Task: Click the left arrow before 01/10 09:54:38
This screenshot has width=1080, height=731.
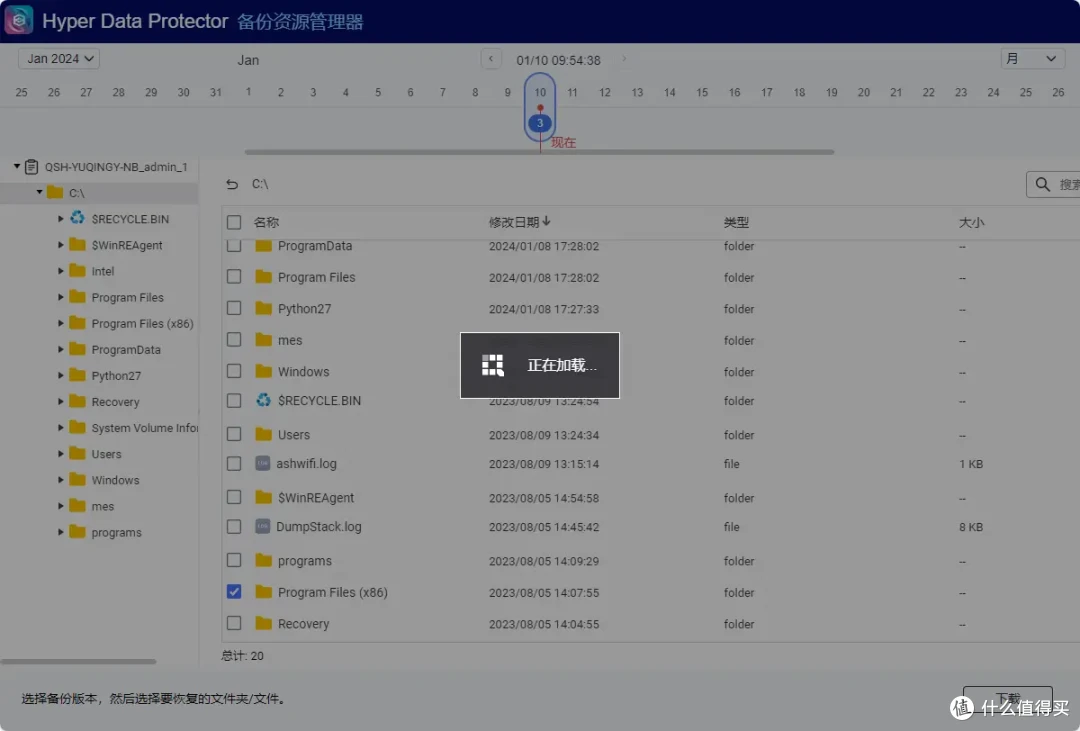Action: click(x=491, y=59)
